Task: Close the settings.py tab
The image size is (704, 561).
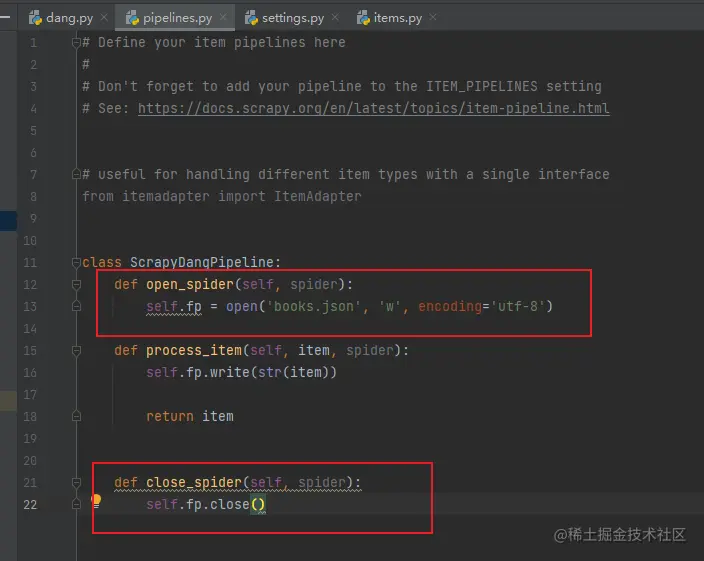Action: coord(335,18)
